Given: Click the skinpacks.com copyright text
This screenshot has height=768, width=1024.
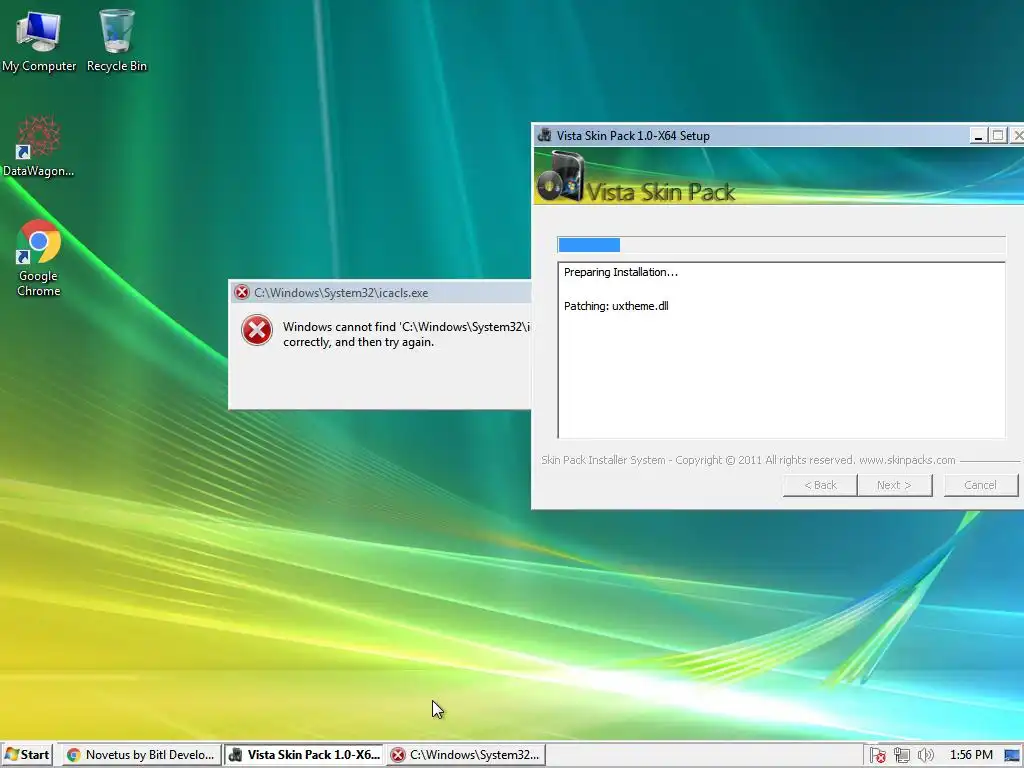Looking at the screenshot, I should click(748, 460).
